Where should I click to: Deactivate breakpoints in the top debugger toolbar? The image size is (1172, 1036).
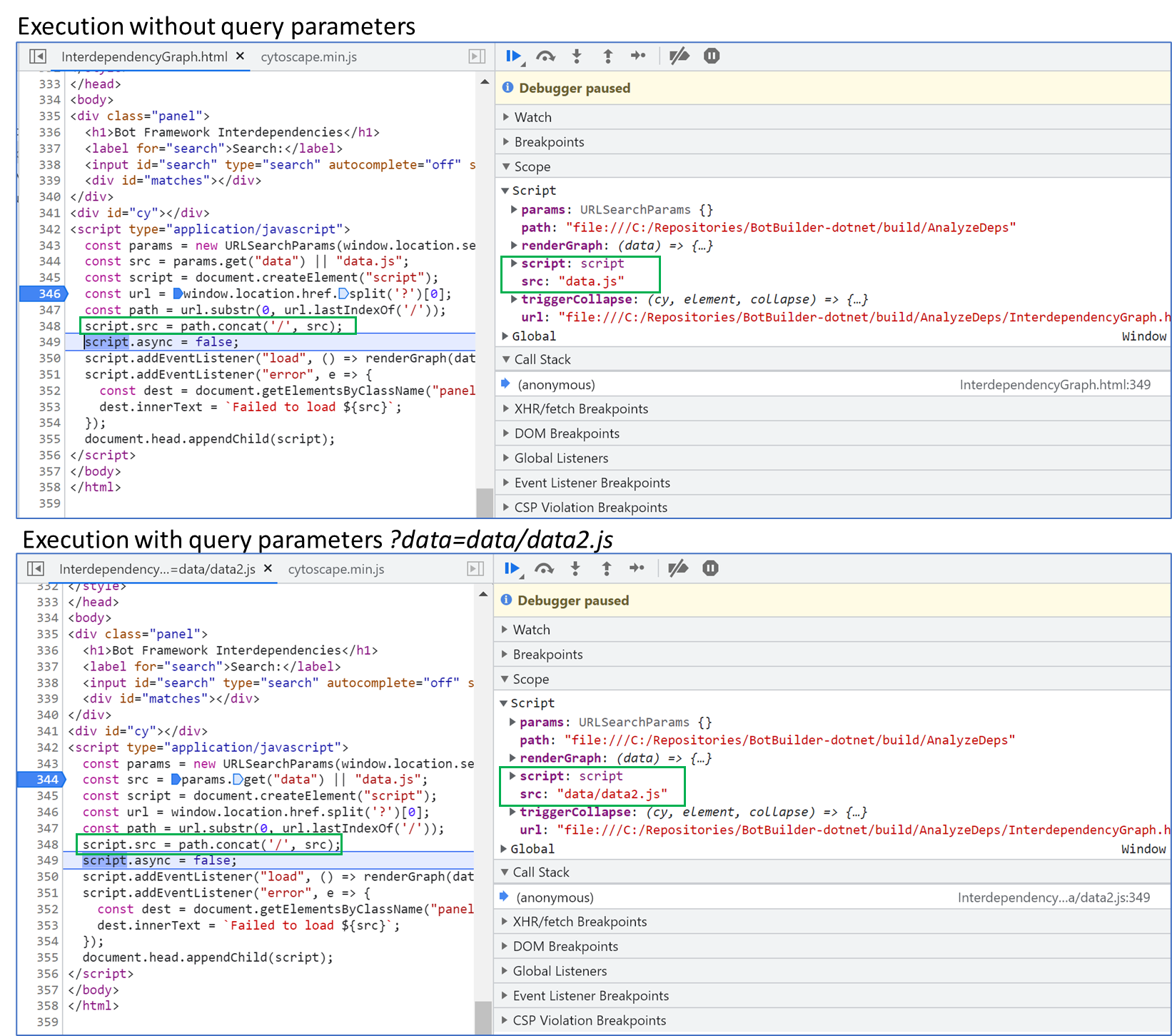click(x=679, y=56)
